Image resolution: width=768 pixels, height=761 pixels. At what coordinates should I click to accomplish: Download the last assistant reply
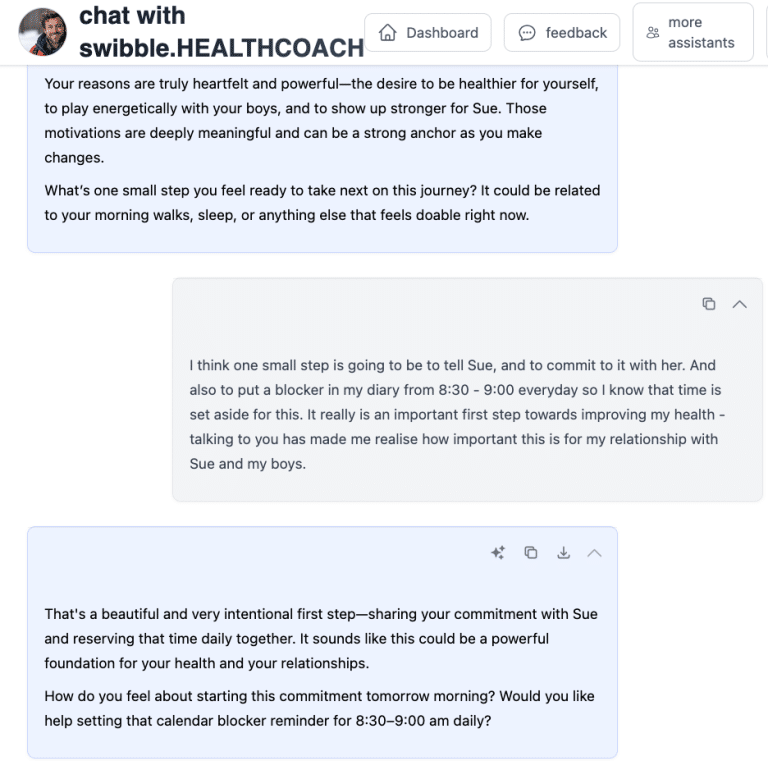(x=563, y=553)
